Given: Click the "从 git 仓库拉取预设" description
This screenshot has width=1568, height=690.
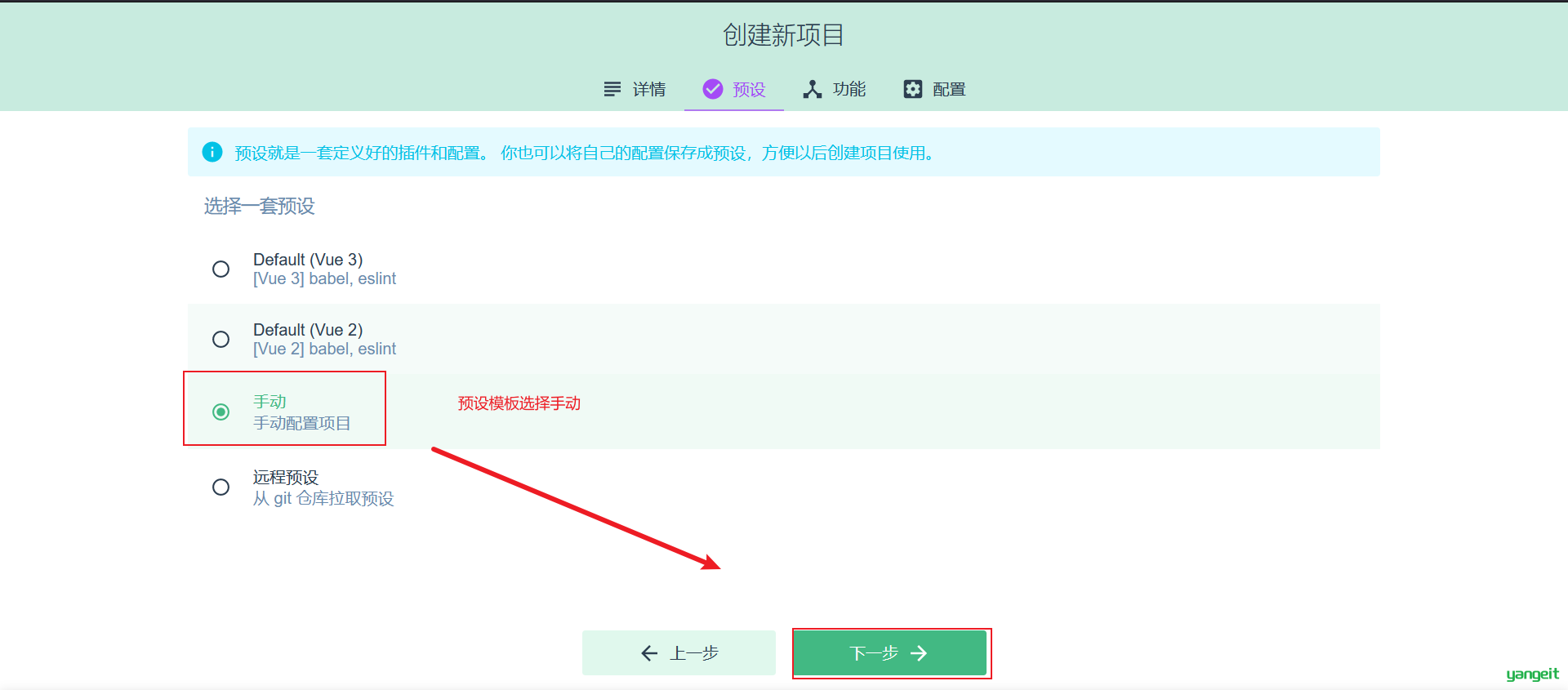Looking at the screenshot, I should [323, 498].
